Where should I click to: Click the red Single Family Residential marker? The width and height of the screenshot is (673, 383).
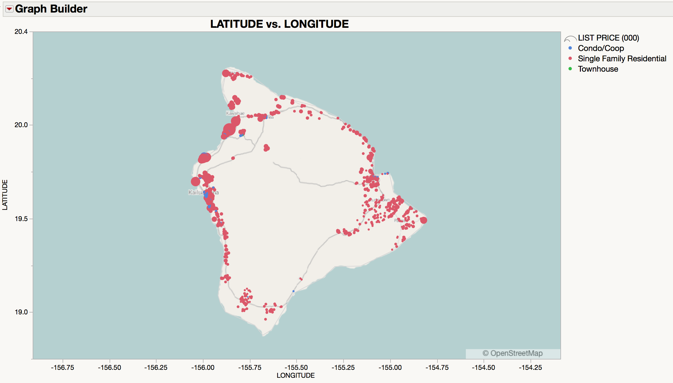[570, 58]
